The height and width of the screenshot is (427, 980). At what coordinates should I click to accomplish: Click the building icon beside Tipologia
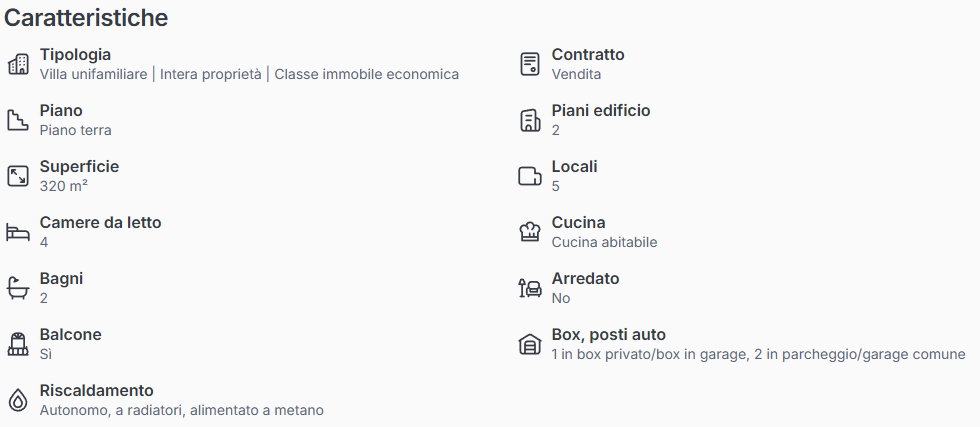pyautogui.click(x=18, y=64)
